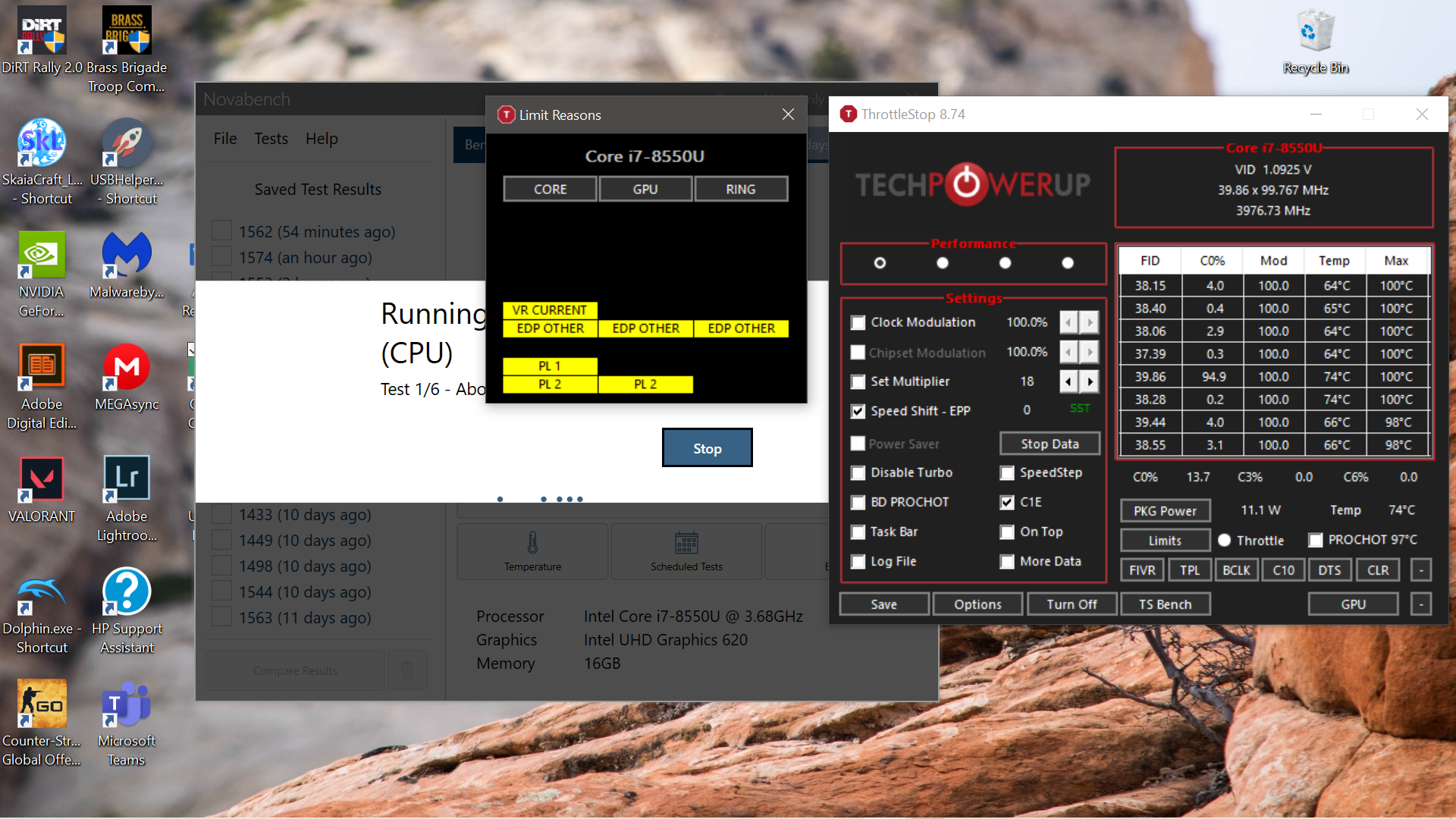Increase Set Multiplier with right arrow
Viewport: 1456px width, 819px height.
point(1090,381)
